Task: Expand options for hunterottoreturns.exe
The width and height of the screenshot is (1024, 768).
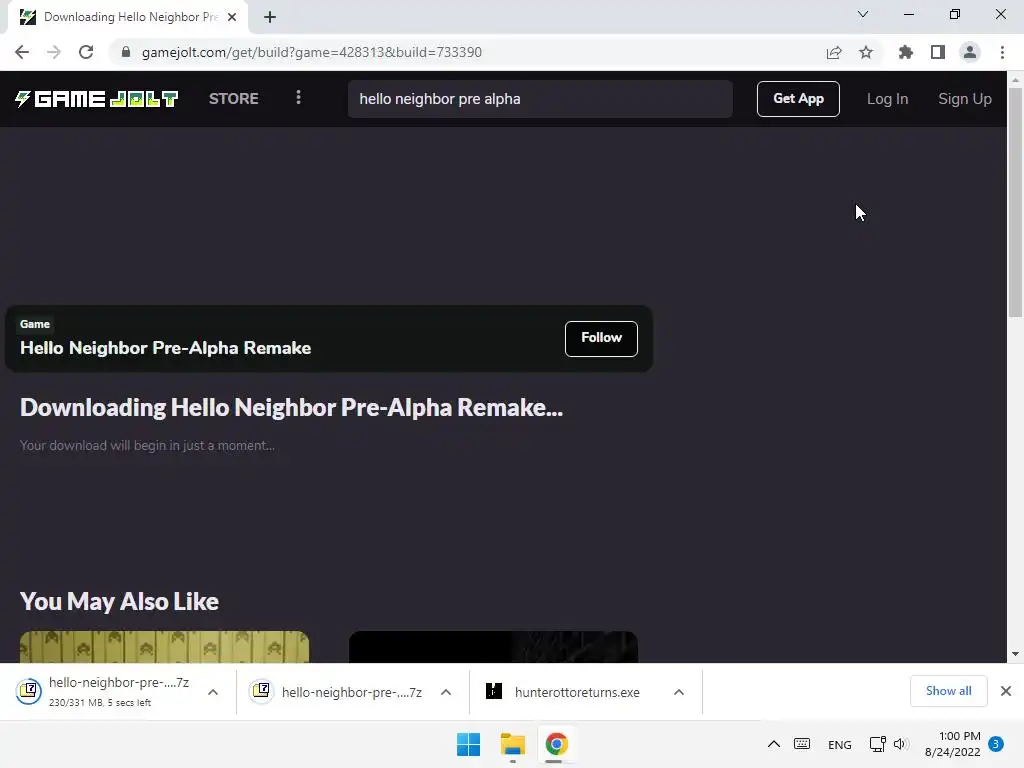Action: (x=679, y=692)
